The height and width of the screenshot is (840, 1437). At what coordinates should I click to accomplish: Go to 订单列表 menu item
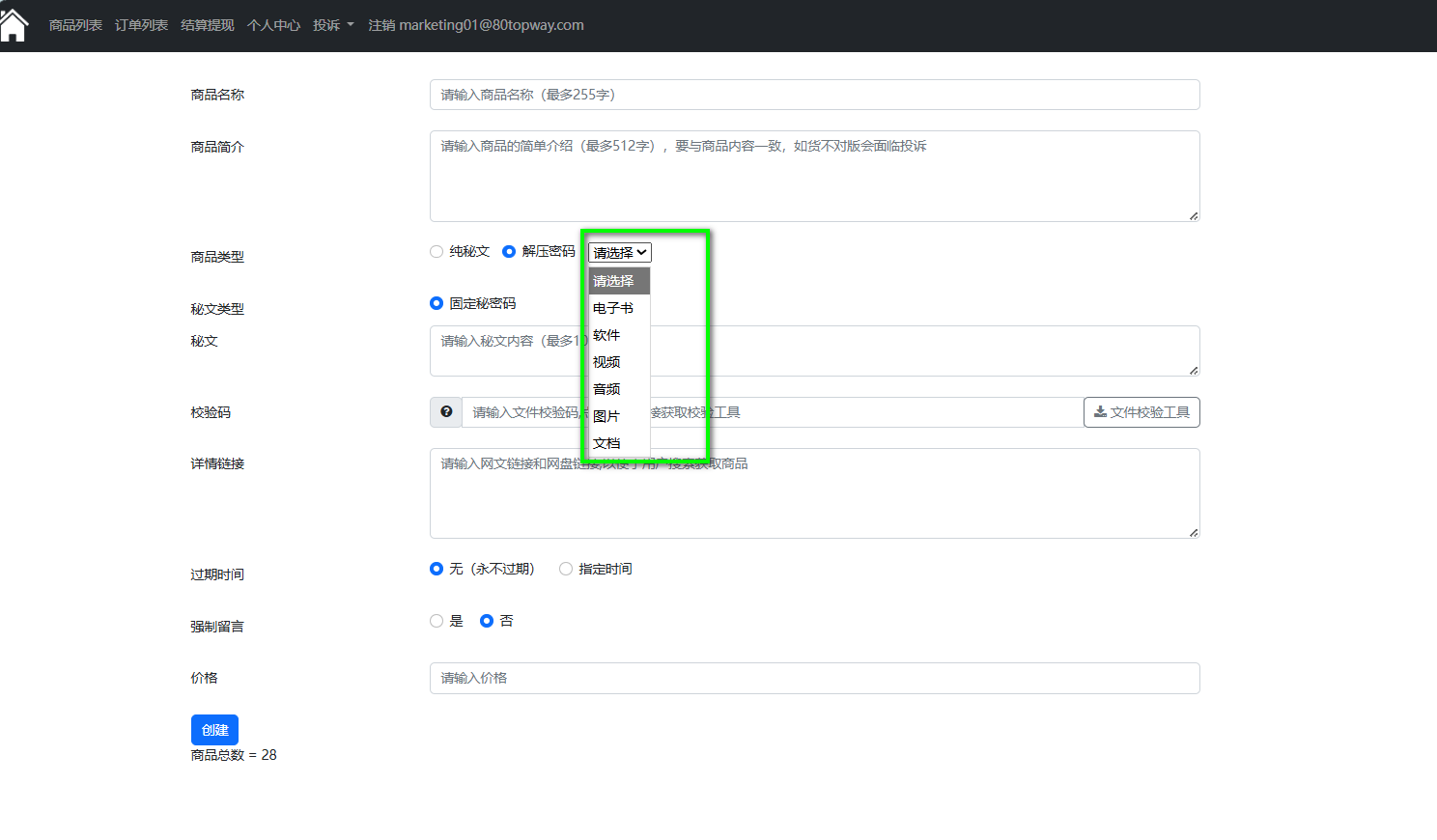141,25
